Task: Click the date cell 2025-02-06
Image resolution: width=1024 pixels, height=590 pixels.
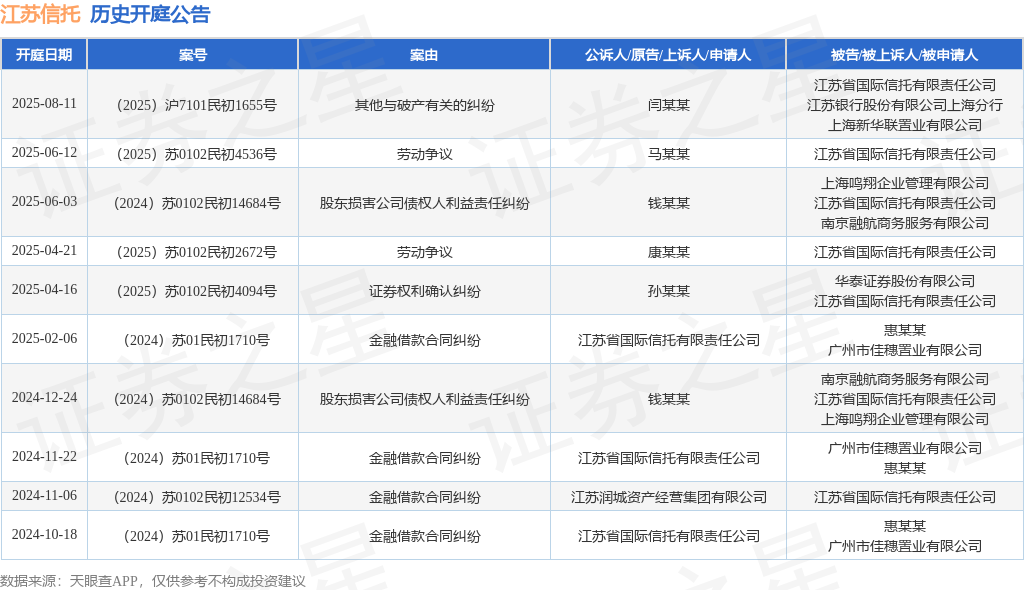Action: [x=44, y=339]
